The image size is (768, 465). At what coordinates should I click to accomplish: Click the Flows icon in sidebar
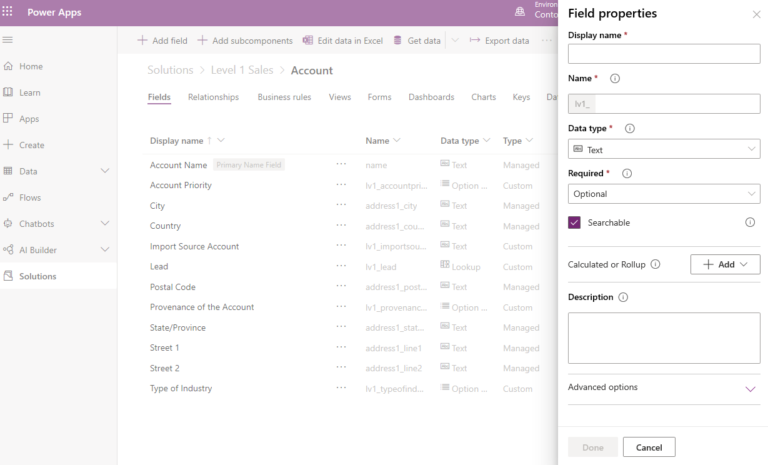8,197
